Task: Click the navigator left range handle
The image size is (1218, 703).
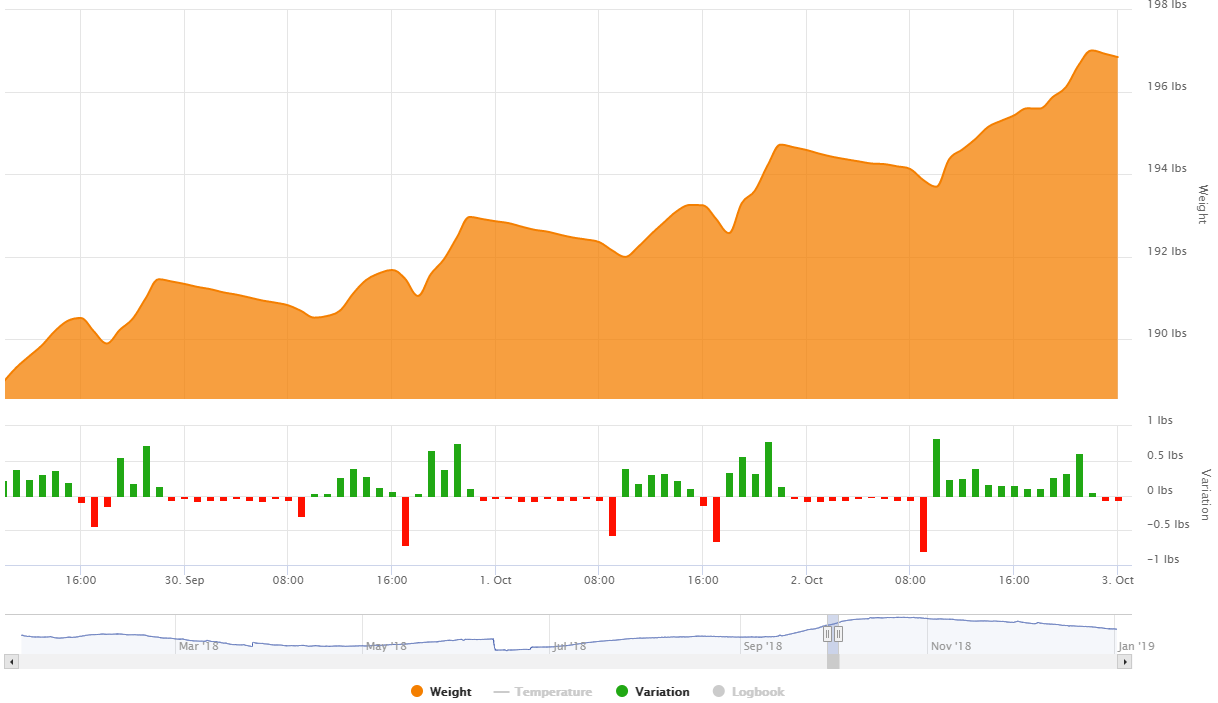Action: point(828,633)
